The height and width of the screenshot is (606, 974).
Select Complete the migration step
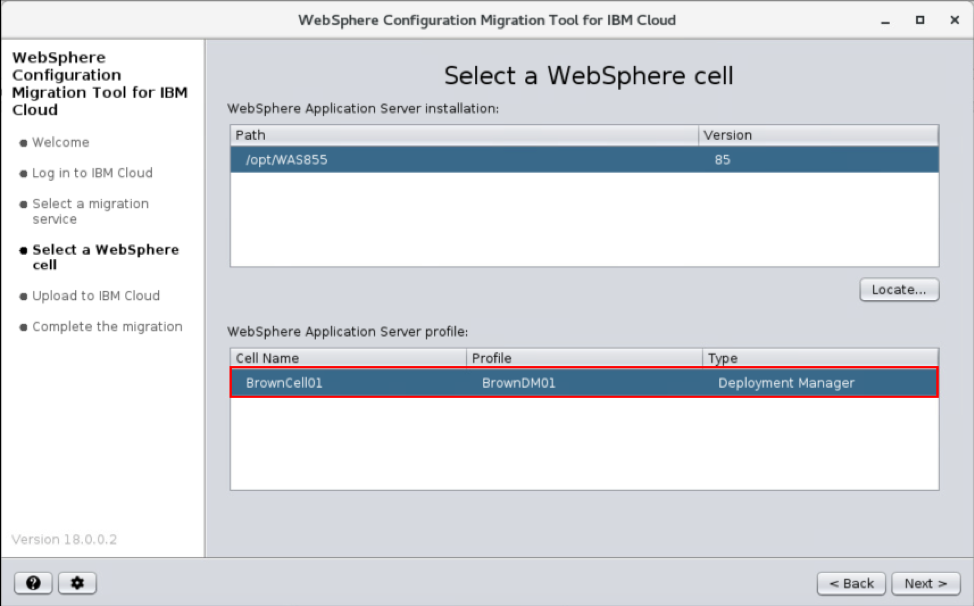[x=107, y=327]
